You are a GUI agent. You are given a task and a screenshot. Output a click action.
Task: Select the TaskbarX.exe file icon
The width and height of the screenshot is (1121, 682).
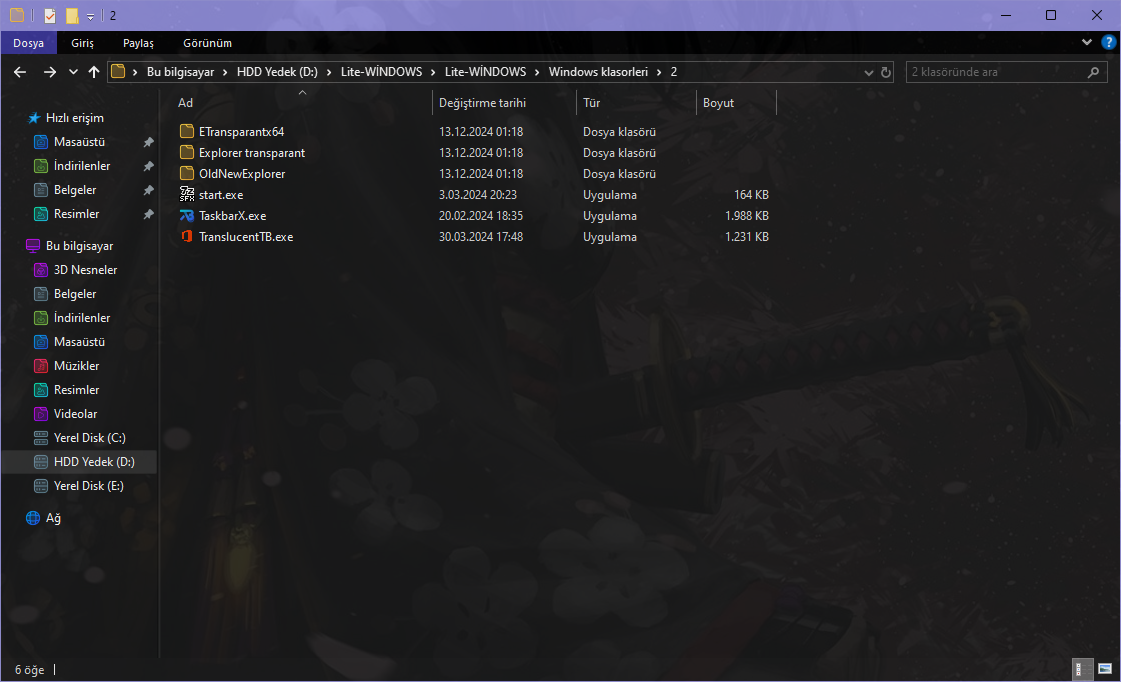pyautogui.click(x=187, y=216)
